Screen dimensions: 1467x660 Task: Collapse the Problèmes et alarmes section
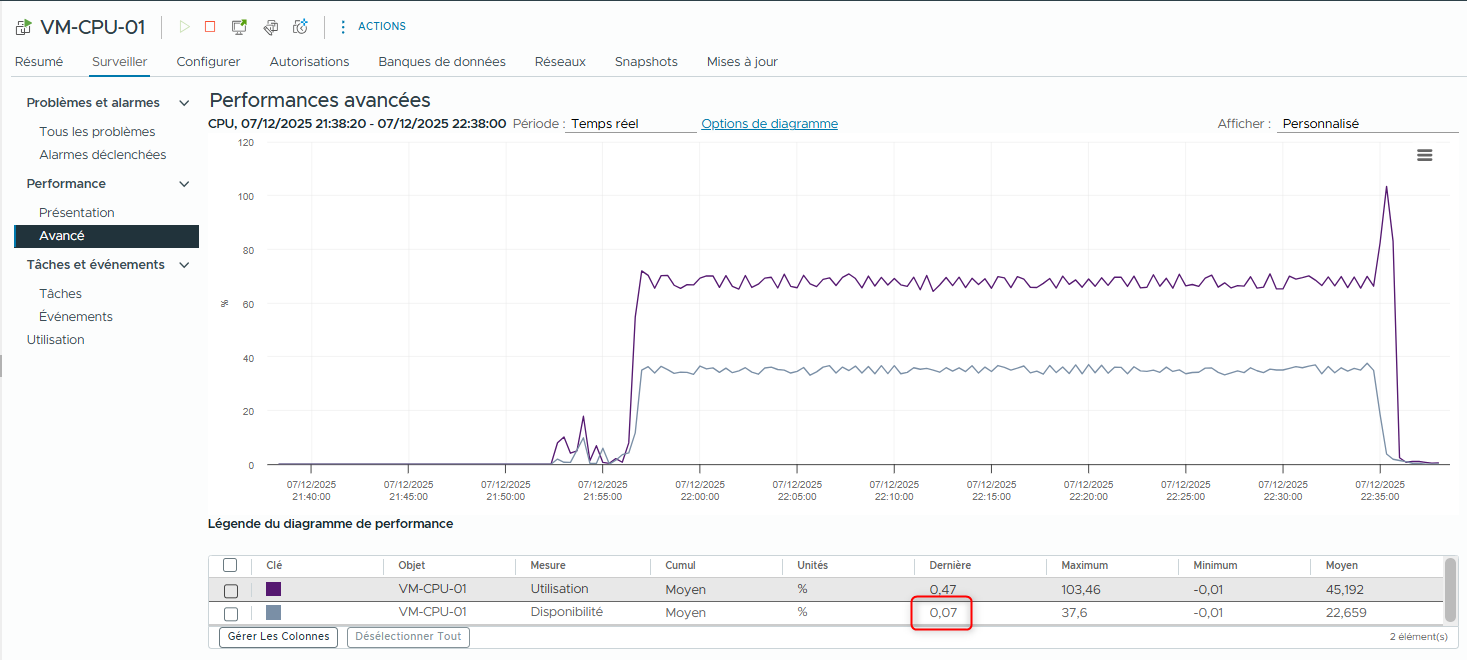[x=183, y=103]
